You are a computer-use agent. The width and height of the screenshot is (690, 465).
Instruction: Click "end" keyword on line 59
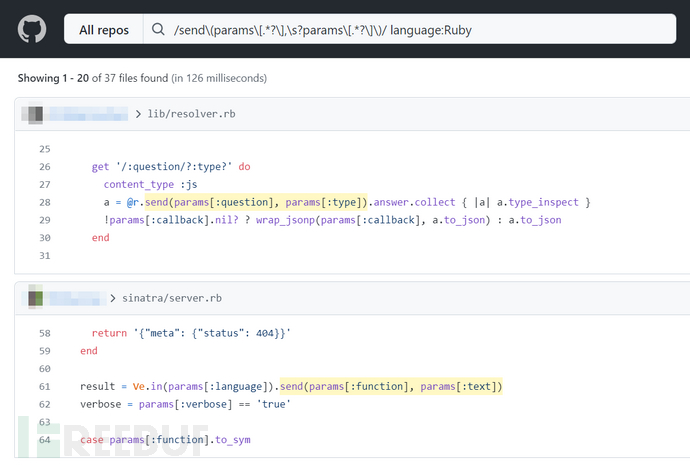[x=89, y=351]
